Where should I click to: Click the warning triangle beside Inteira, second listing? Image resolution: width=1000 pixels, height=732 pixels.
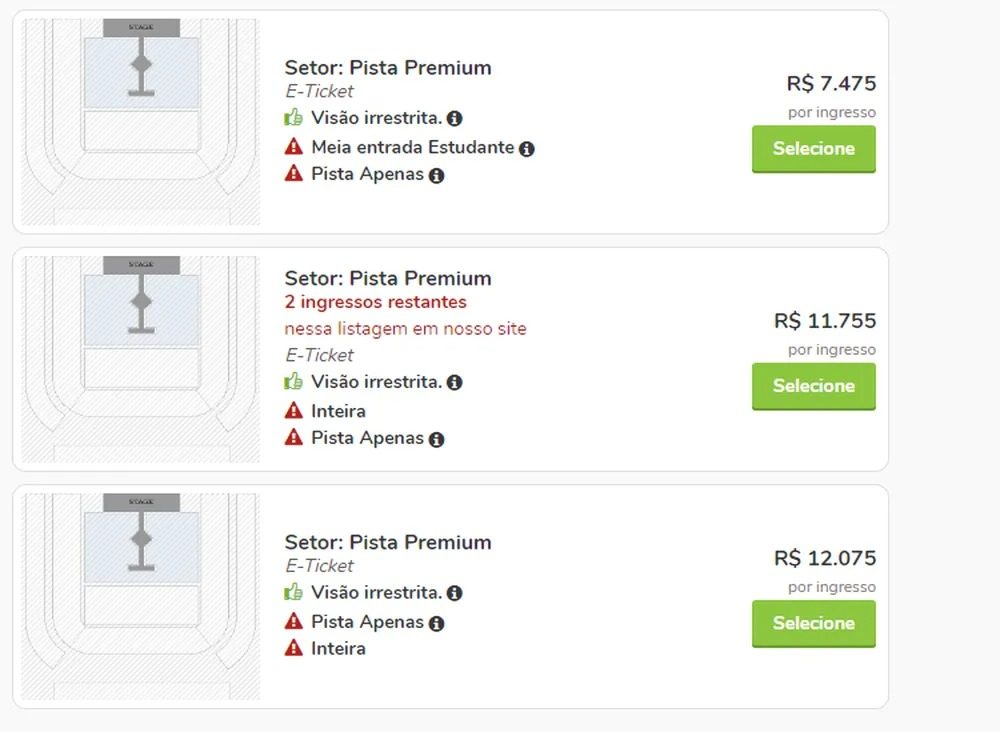(292, 410)
